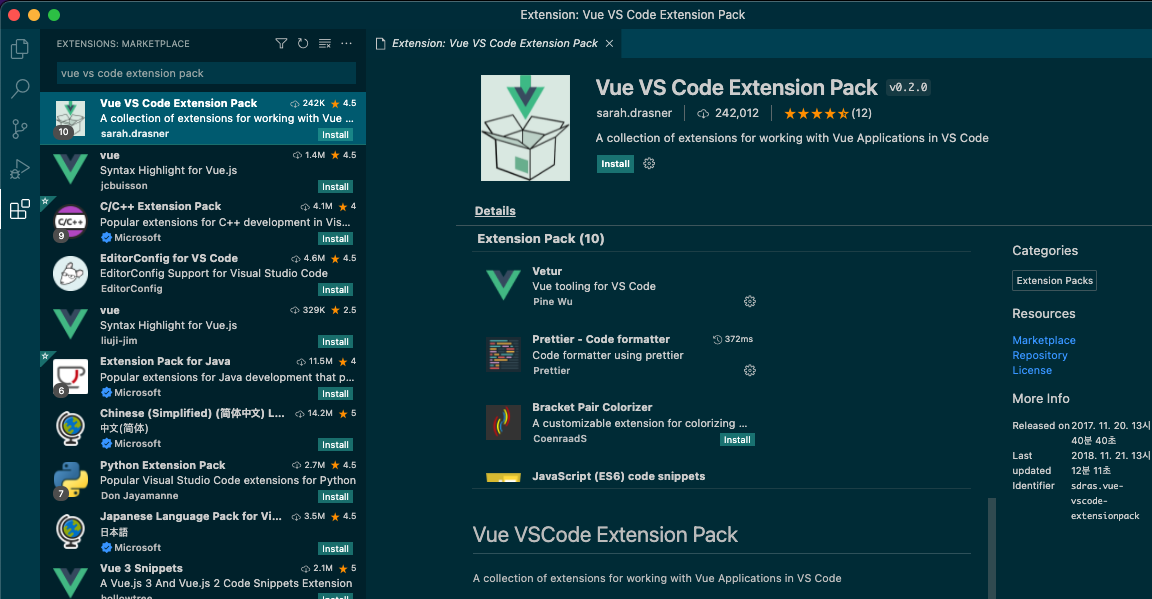Viewport: 1152px width, 599px height.
Task: Open the Repository resource link
Action: [1040, 355]
